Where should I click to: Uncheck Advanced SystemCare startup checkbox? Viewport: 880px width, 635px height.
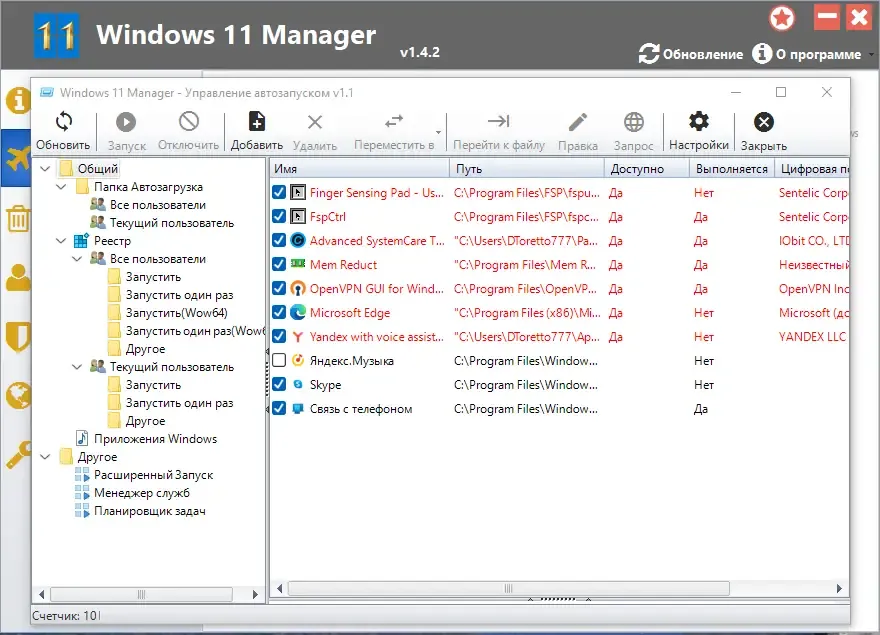point(279,241)
